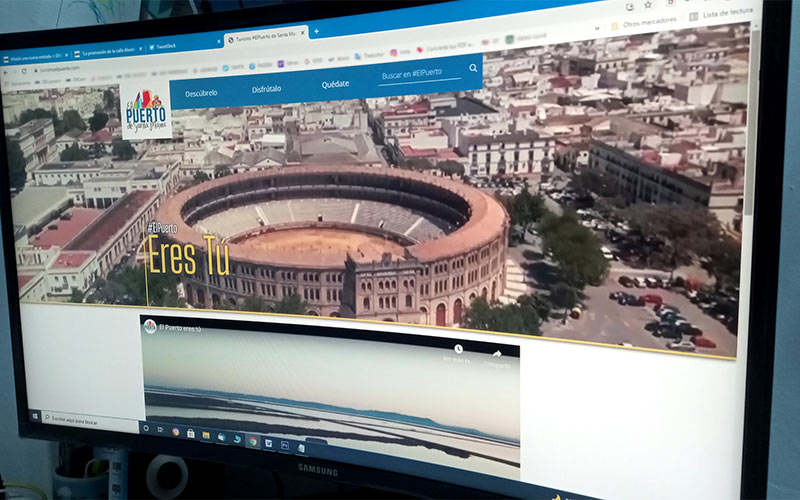This screenshot has height=500, width=800.
Task: Open the Descúbrelo menu
Action: [x=201, y=93]
